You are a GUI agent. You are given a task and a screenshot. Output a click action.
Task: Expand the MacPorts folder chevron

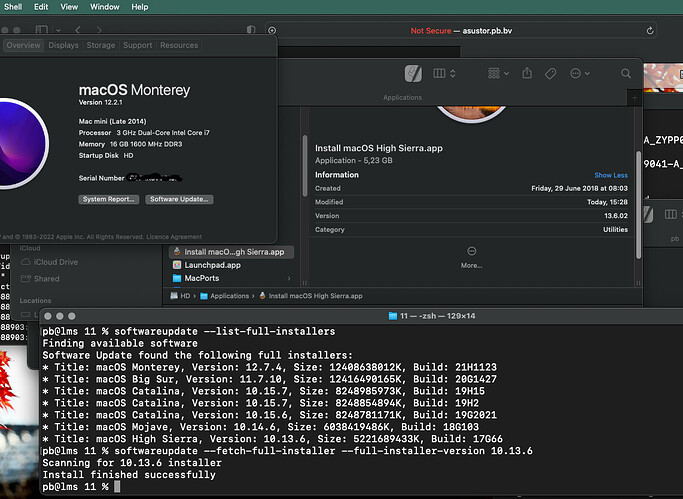(289, 278)
